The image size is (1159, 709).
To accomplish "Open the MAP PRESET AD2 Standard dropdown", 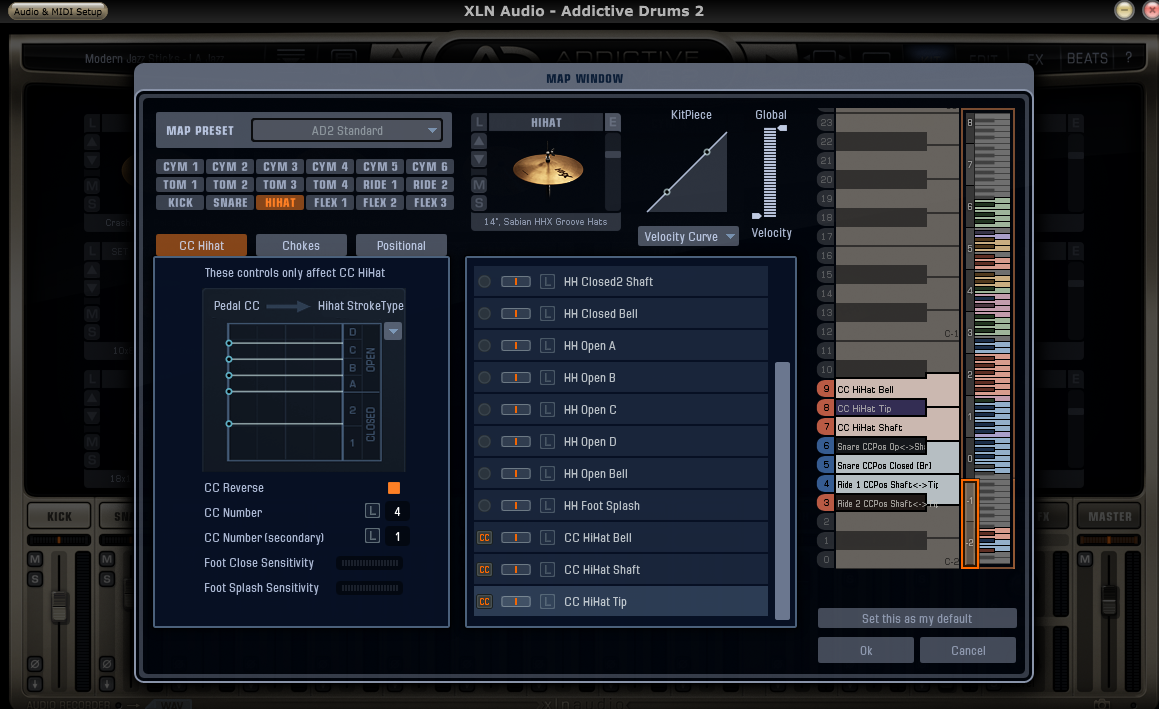I will coord(347,131).
